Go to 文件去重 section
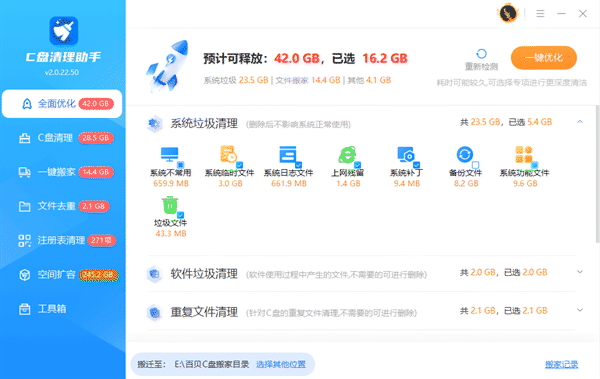The width and height of the screenshot is (600, 379). coord(62,206)
